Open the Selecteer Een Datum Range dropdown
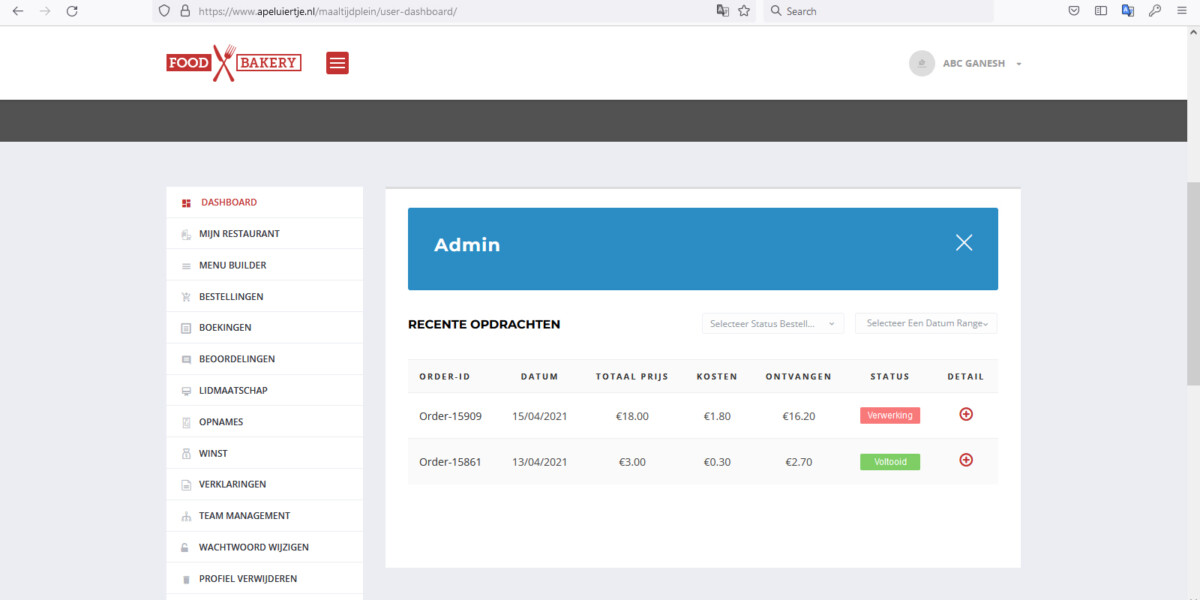 pos(926,324)
